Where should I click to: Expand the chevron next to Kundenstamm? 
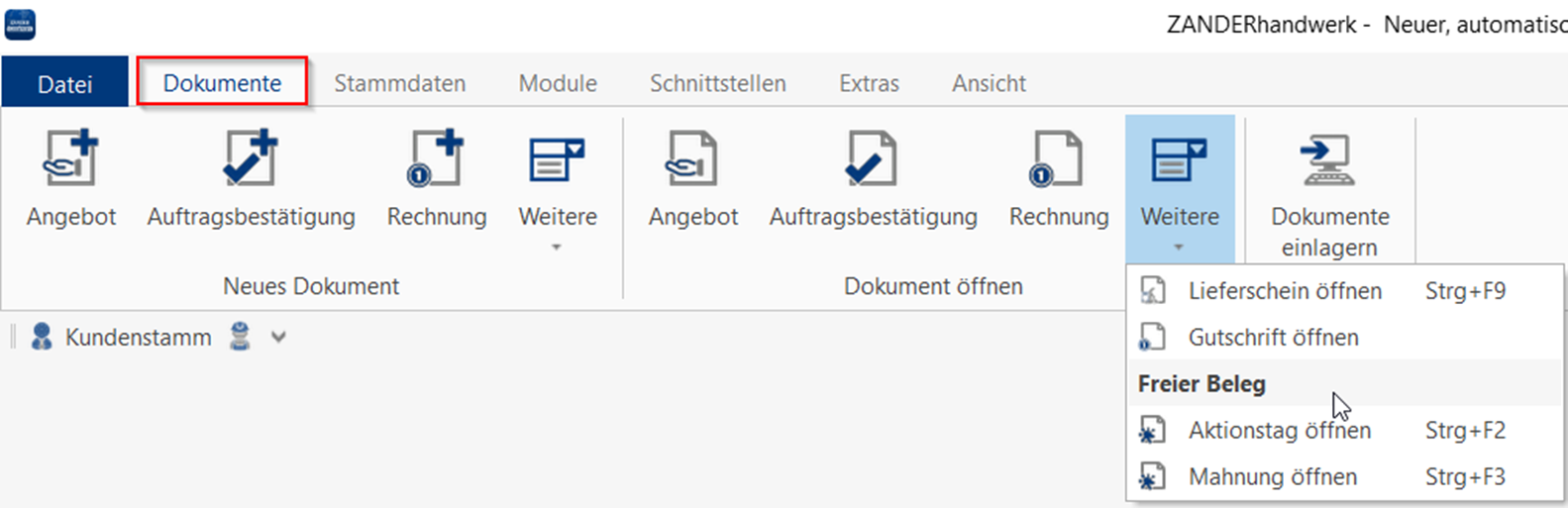[x=279, y=338]
